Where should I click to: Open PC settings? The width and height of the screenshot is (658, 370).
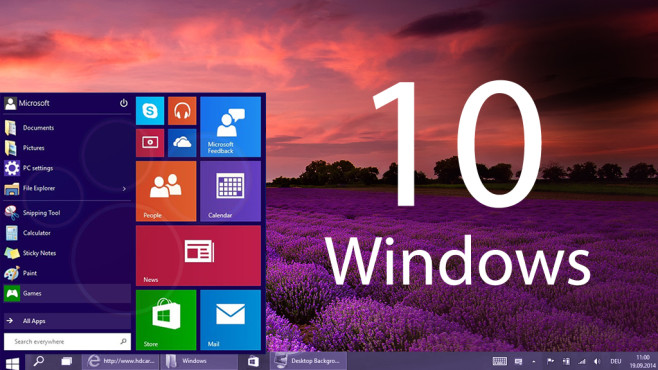coord(67,168)
